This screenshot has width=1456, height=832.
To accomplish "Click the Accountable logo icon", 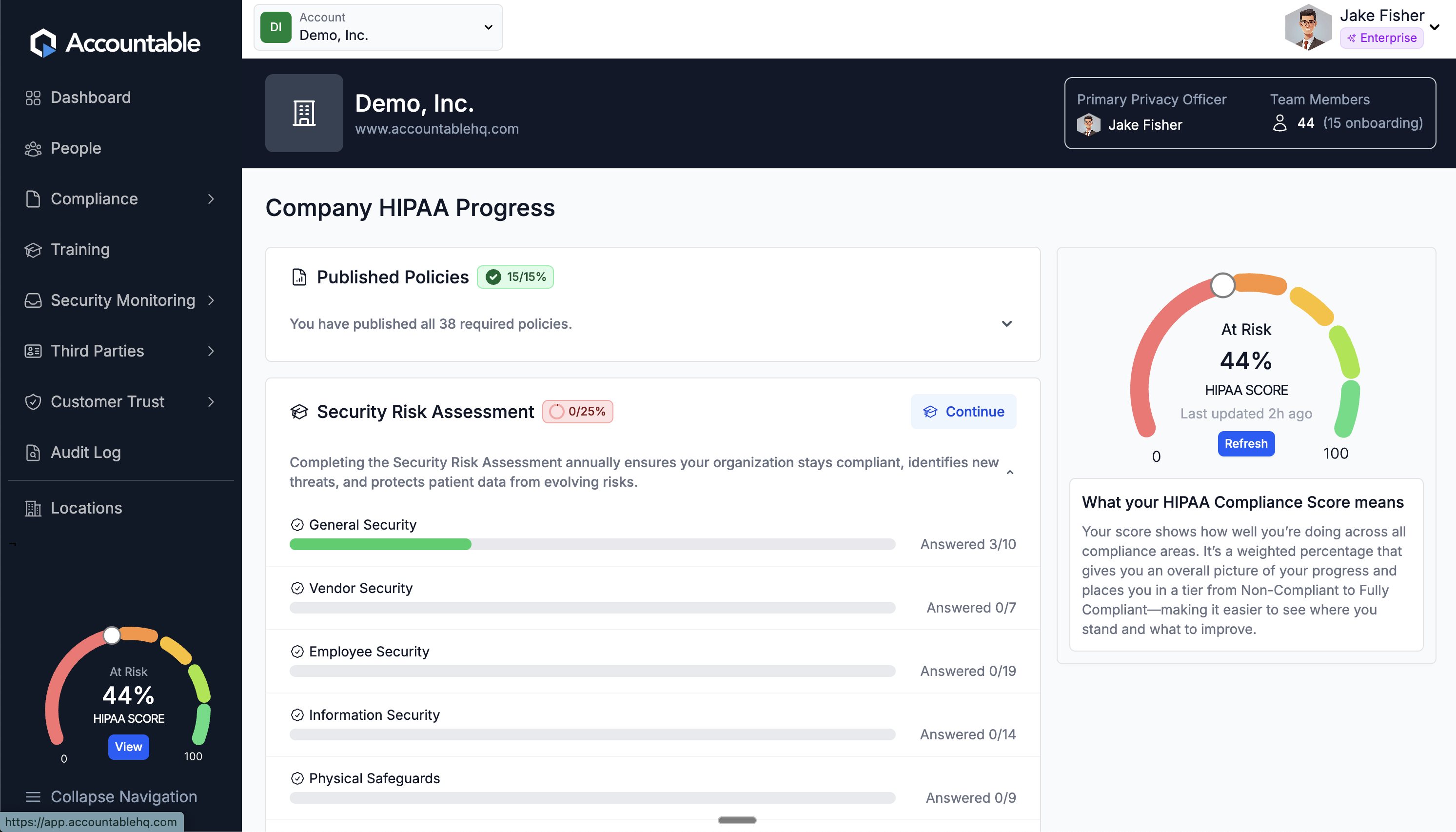I will coord(43,43).
